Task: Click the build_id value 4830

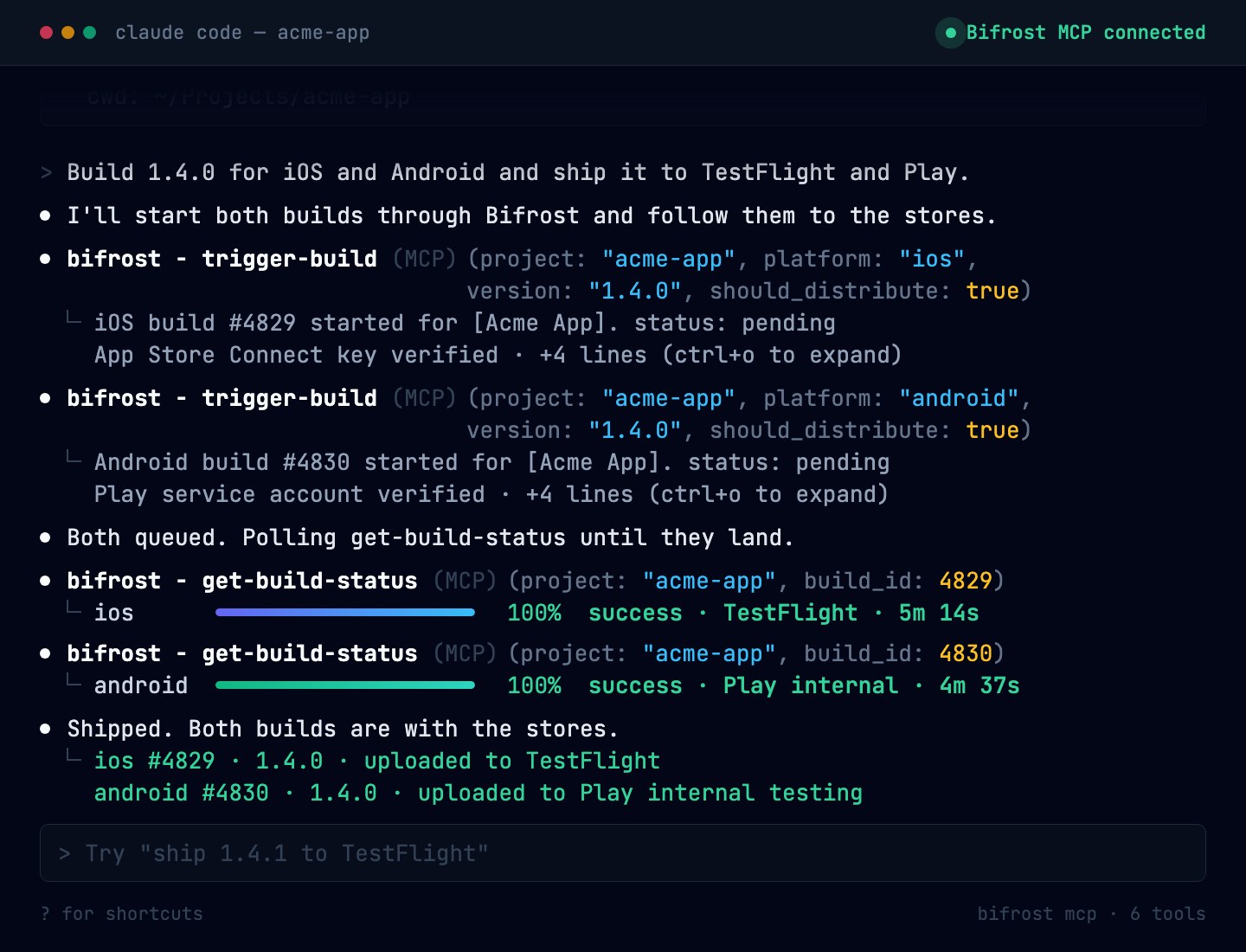Action: pos(966,653)
